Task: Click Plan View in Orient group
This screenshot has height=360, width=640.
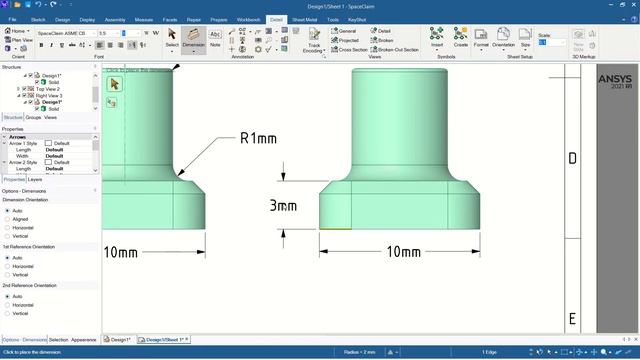Action: [19, 40]
